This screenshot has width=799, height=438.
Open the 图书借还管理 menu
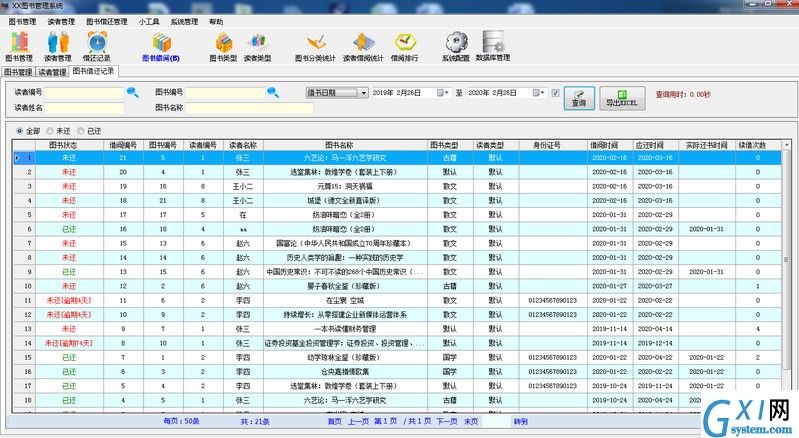[x=106, y=21]
